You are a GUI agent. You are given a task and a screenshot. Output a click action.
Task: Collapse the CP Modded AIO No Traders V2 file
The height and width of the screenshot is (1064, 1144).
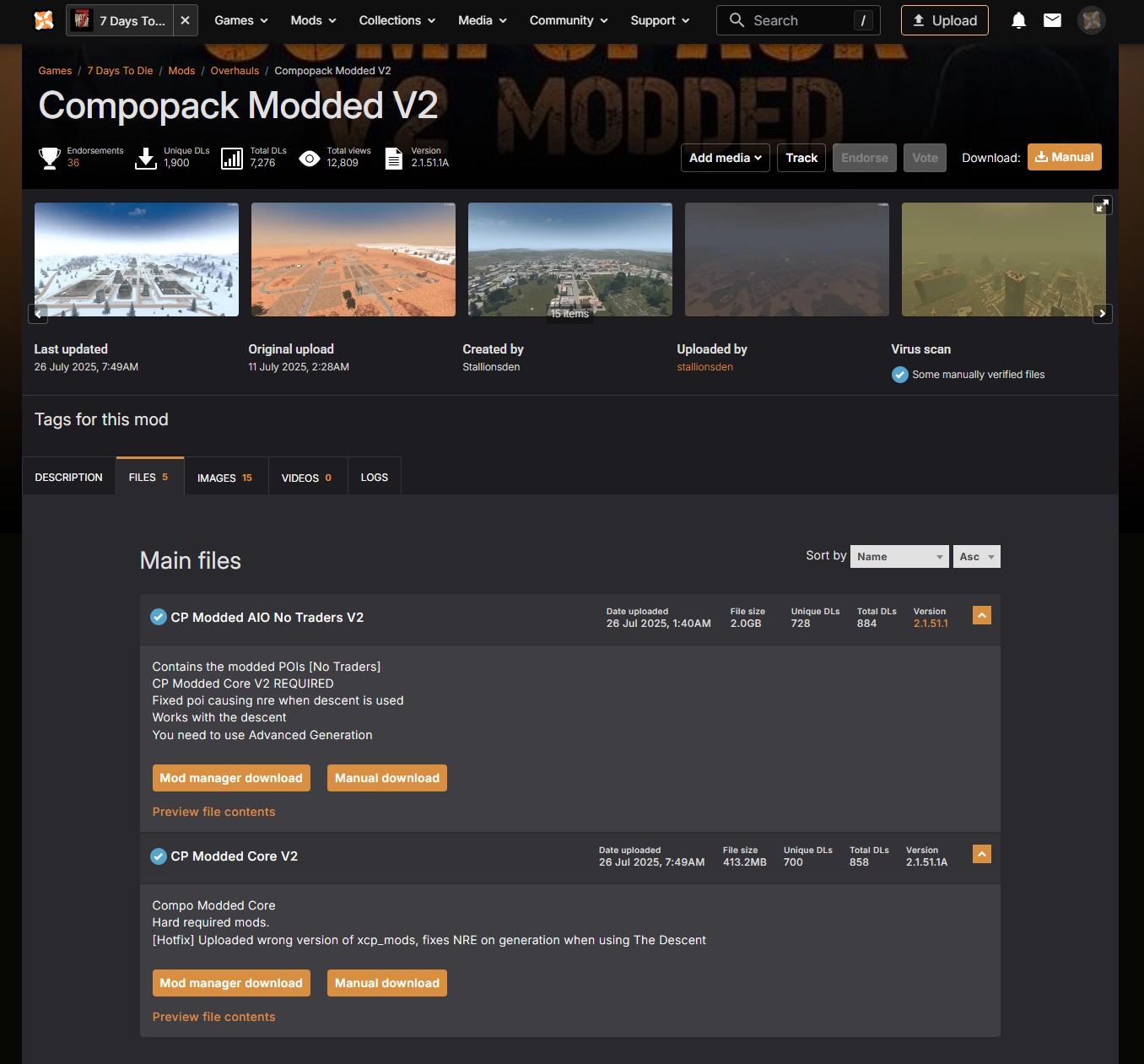pos(982,615)
